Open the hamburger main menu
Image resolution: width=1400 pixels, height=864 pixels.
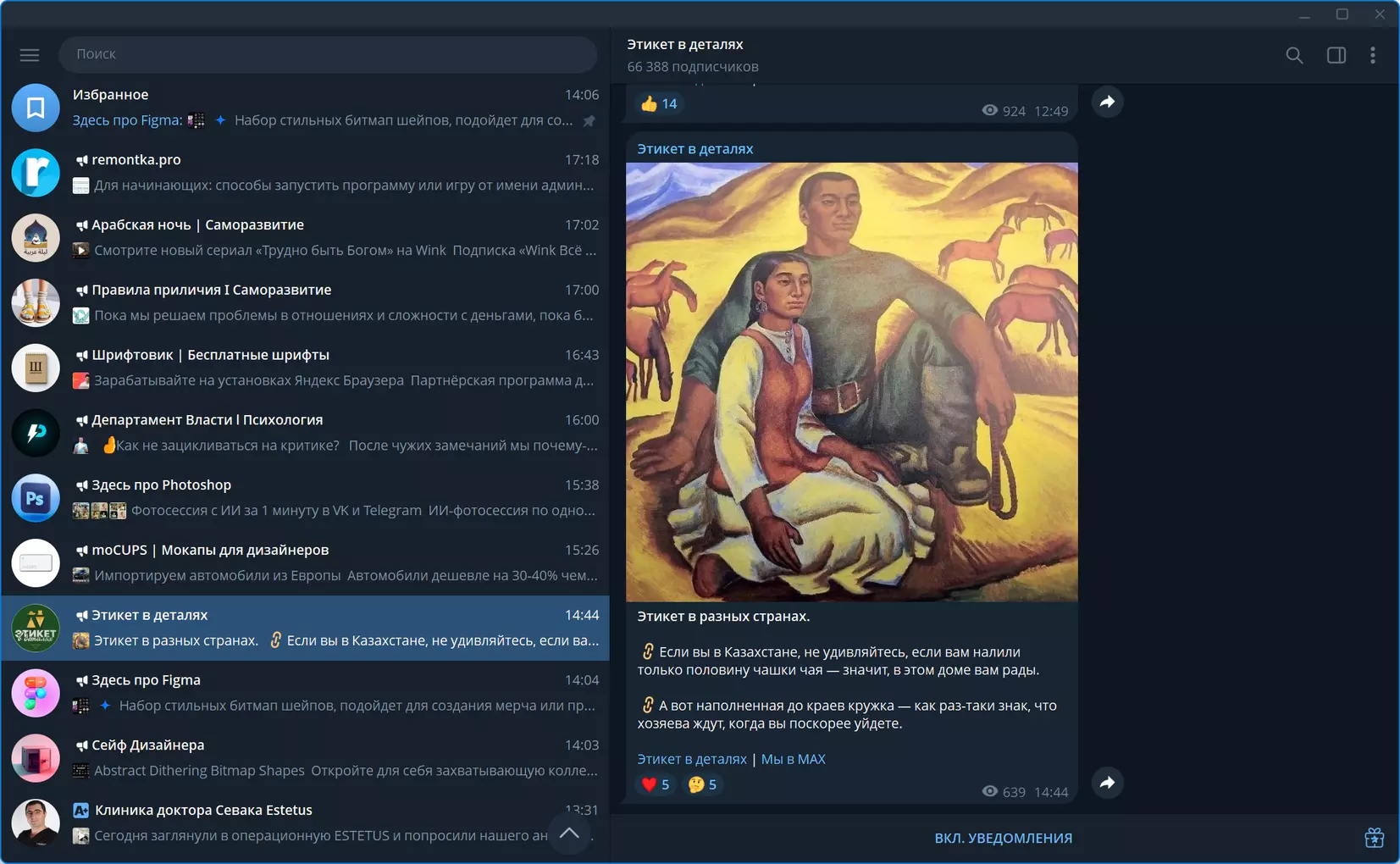(30, 55)
